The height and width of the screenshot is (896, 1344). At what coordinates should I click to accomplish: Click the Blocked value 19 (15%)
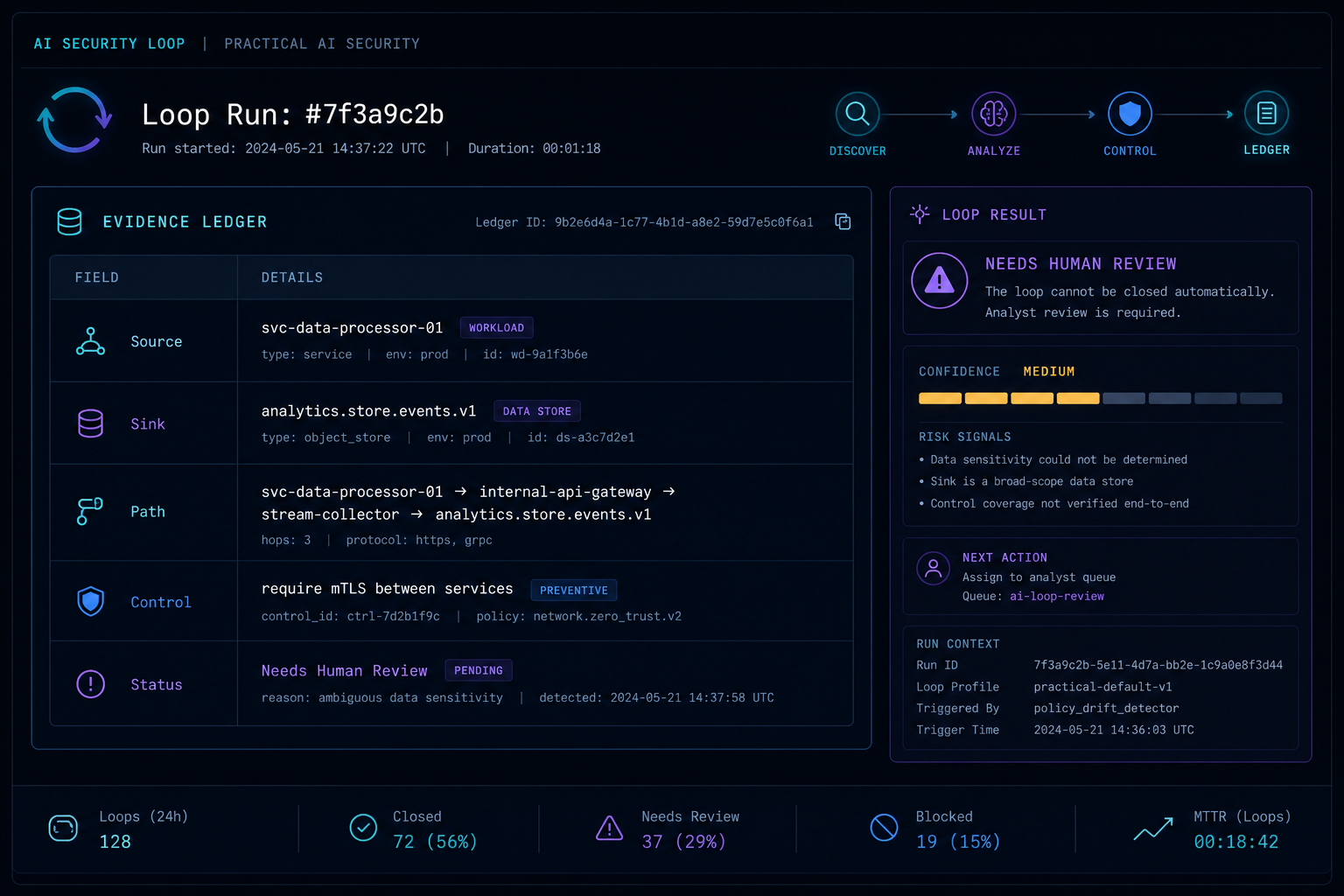click(958, 842)
